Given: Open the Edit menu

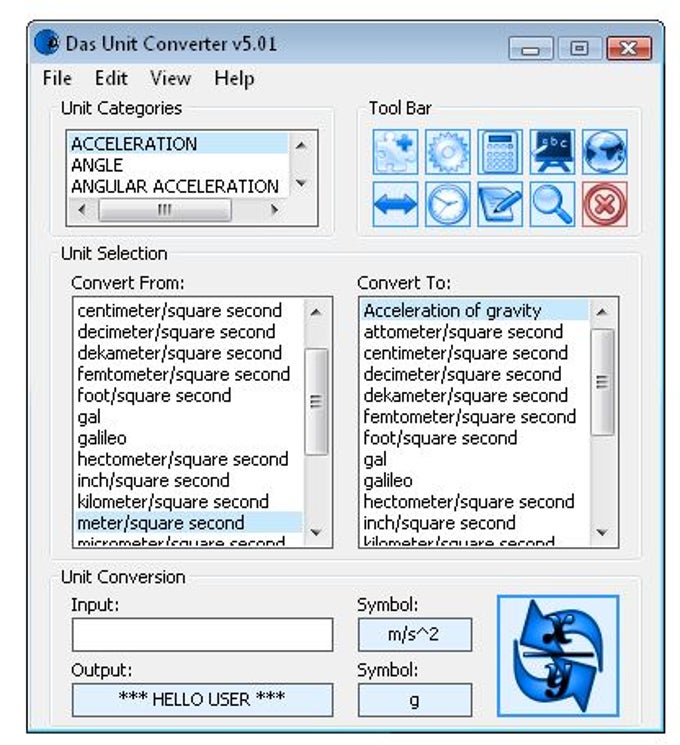Looking at the screenshot, I should [x=111, y=78].
